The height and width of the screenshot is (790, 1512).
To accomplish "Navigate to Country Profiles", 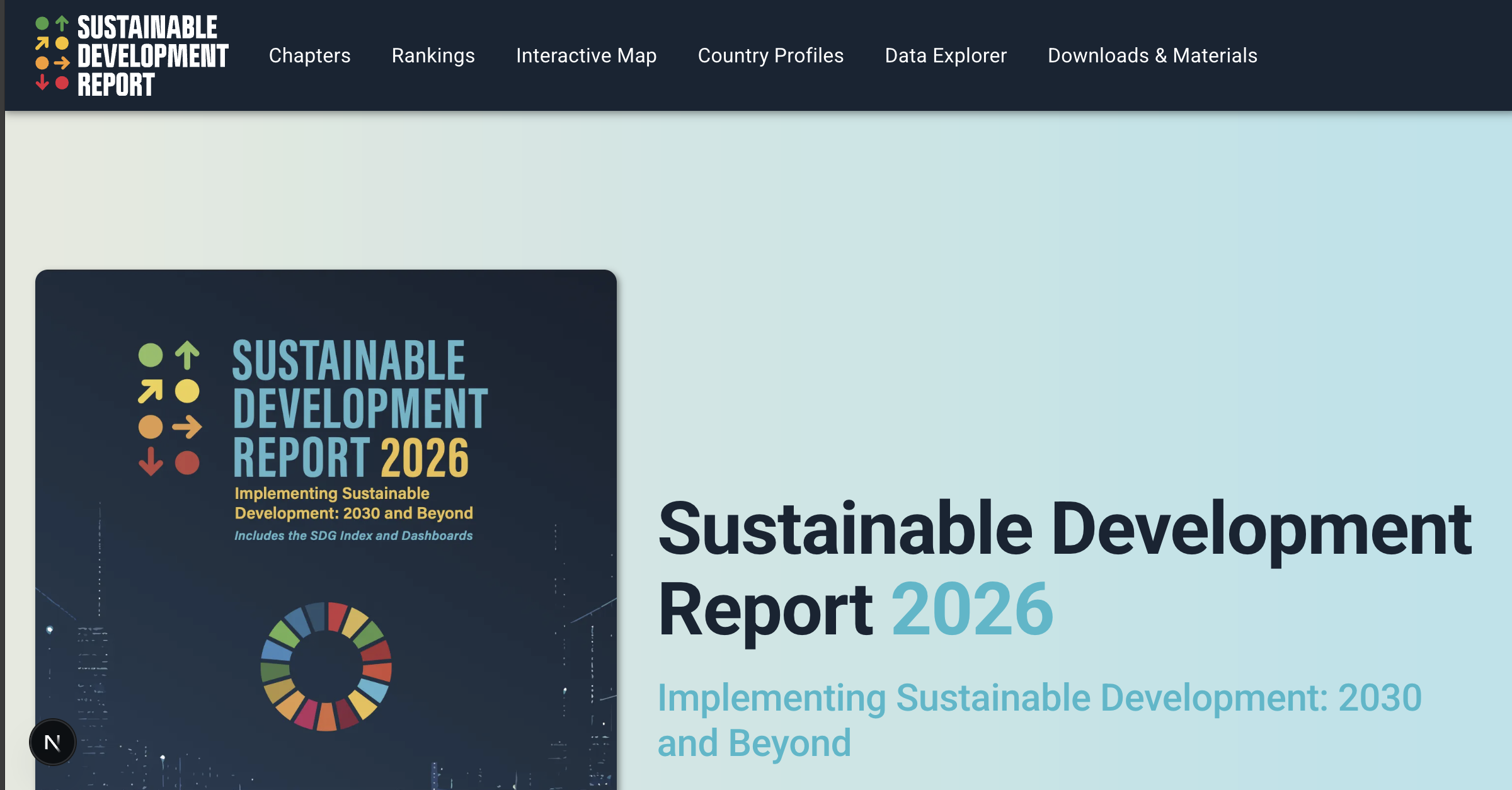I will click(x=770, y=55).
